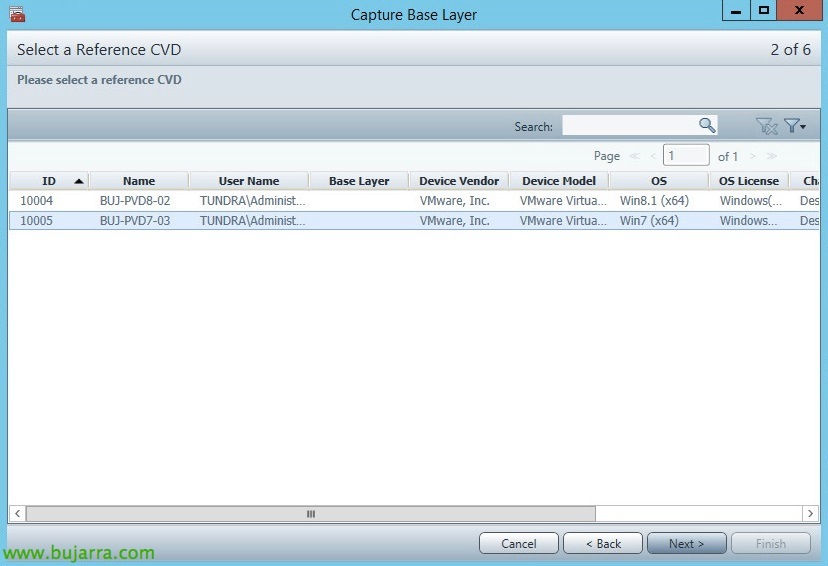Image resolution: width=828 pixels, height=566 pixels.
Task: Click the Capture Base Layer title bar icon
Action: click(17, 14)
